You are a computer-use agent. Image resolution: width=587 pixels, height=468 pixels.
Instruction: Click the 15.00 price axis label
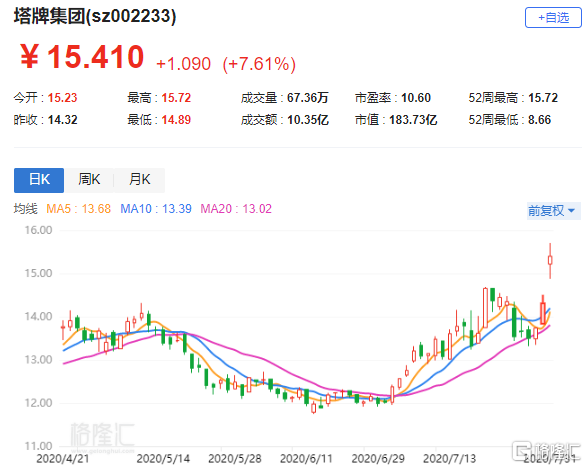tap(38, 273)
